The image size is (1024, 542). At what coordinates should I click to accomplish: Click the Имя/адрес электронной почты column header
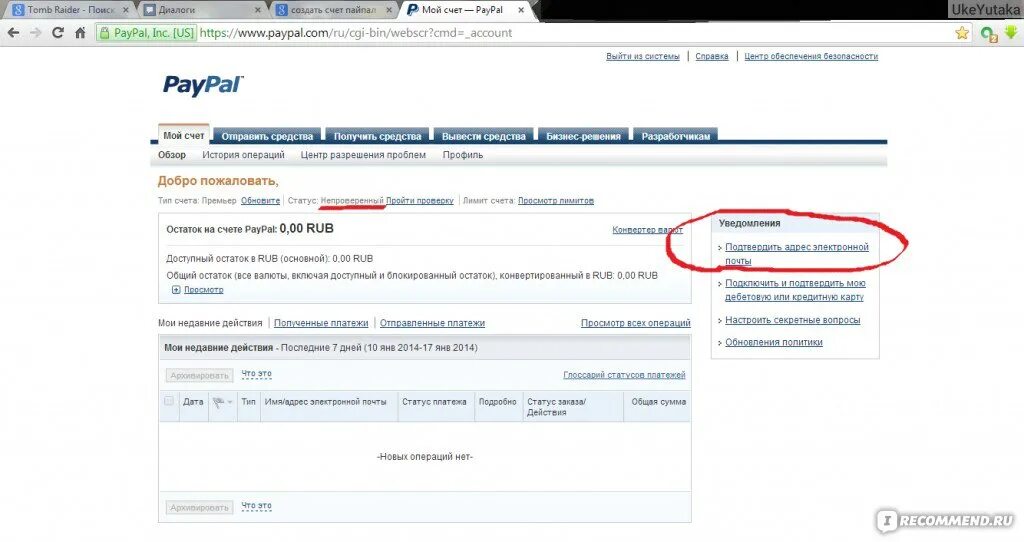(x=325, y=402)
